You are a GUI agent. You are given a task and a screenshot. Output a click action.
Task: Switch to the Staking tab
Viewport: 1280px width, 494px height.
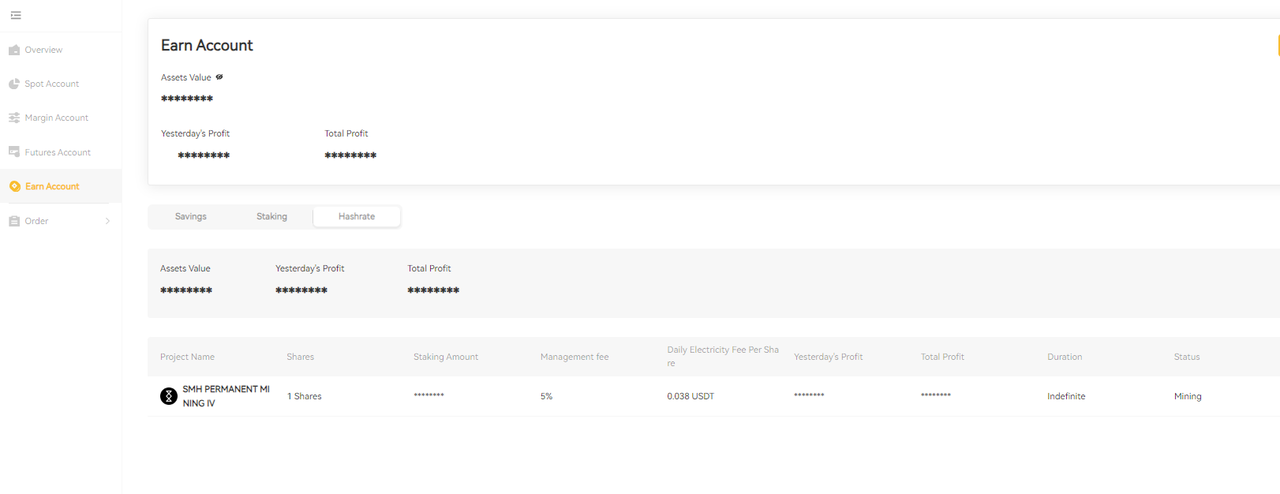pos(272,216)
